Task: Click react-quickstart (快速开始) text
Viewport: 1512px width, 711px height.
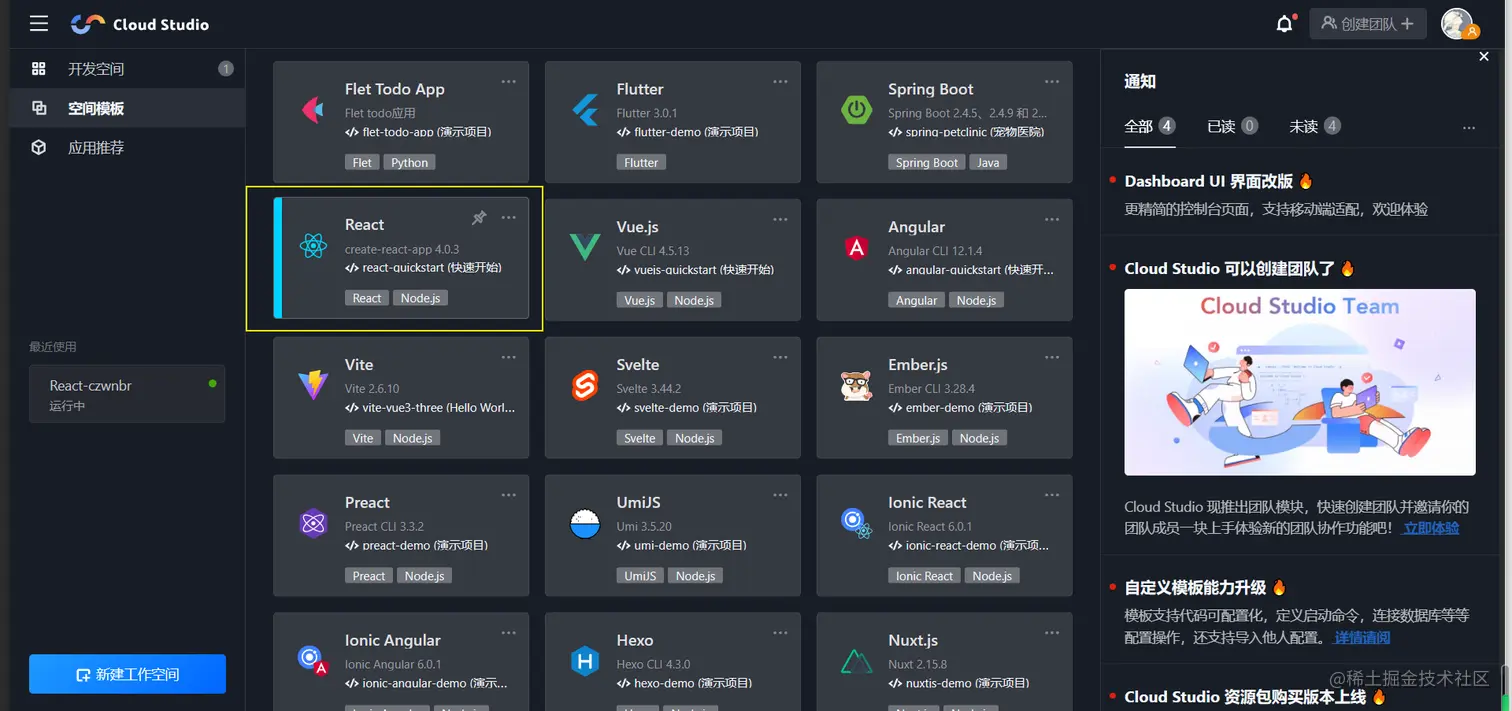Action: 432,268
